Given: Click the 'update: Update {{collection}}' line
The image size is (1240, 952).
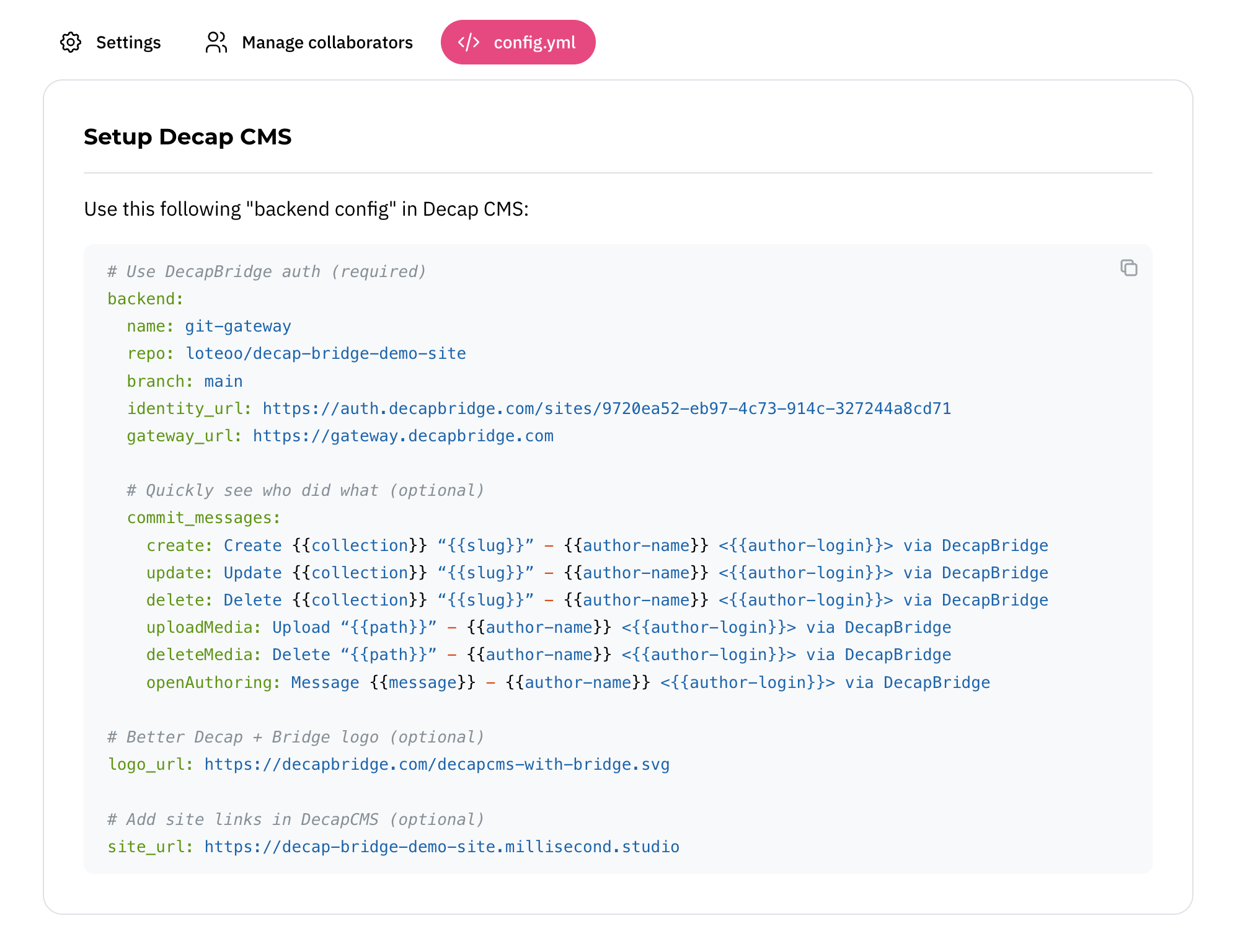Looking at the screenshot, I should (x=598, y=573).
